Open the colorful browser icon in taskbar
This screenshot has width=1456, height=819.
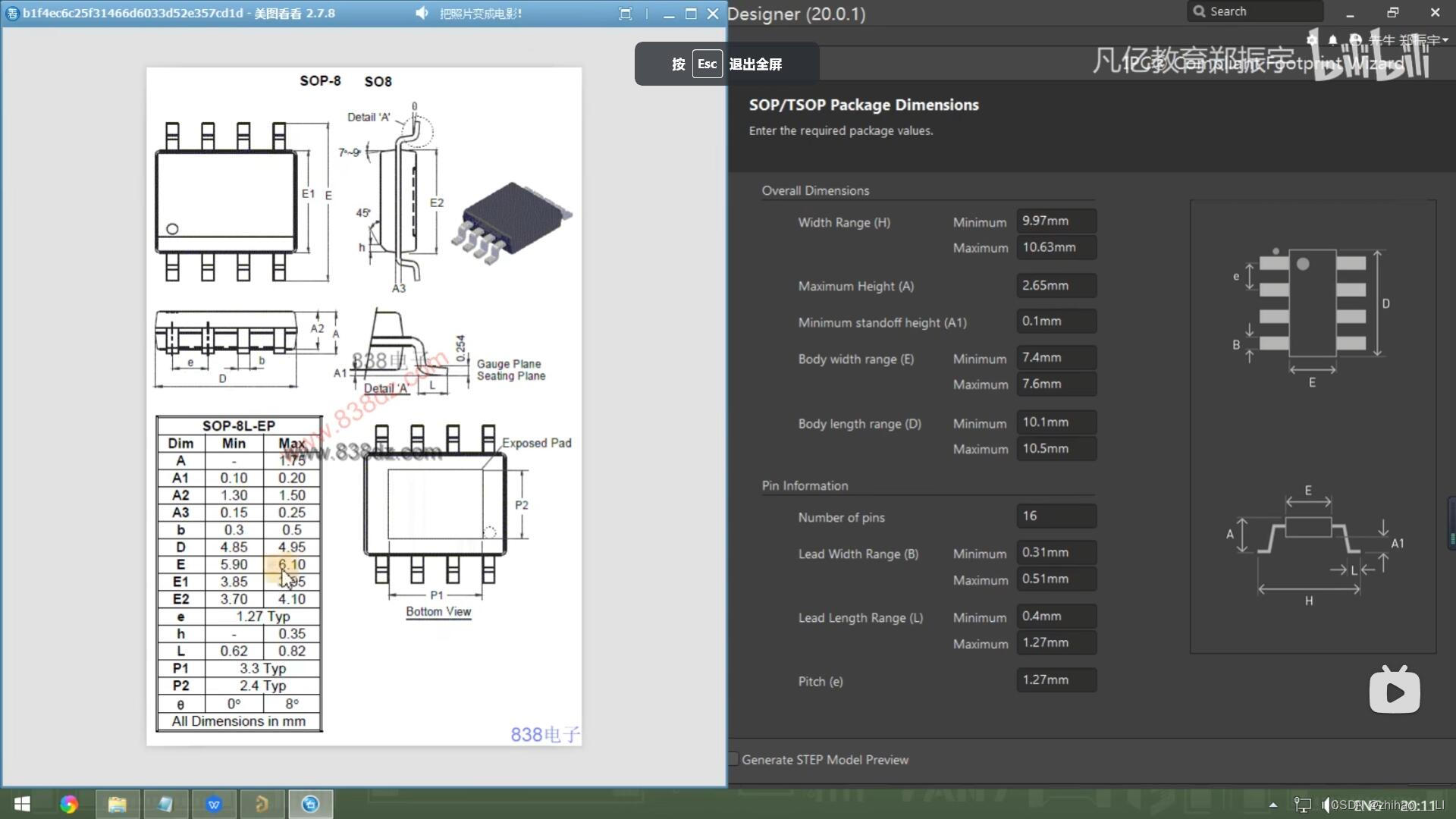69,804
